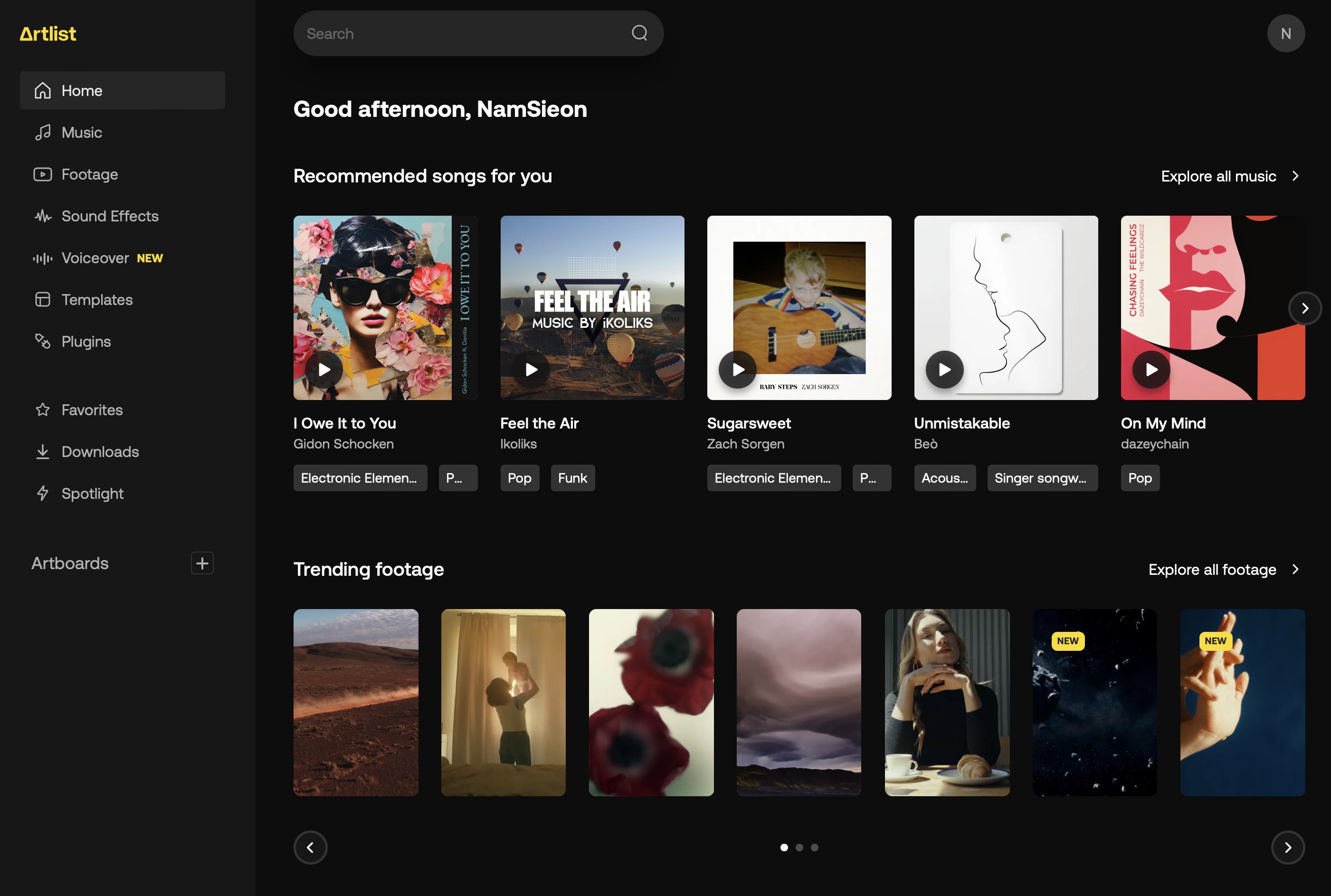Click the search magnifier icon
Viewport: 1331px width, 896px height.
[639, 33]
